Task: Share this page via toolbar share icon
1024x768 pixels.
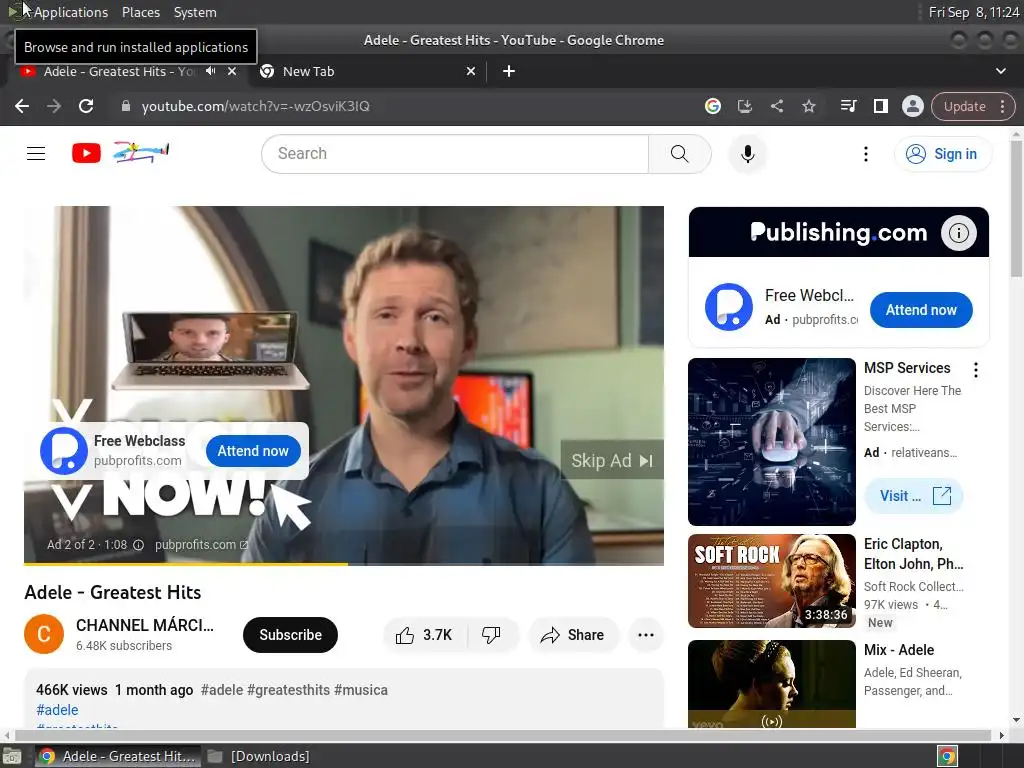Action: (x=776, y=106)
